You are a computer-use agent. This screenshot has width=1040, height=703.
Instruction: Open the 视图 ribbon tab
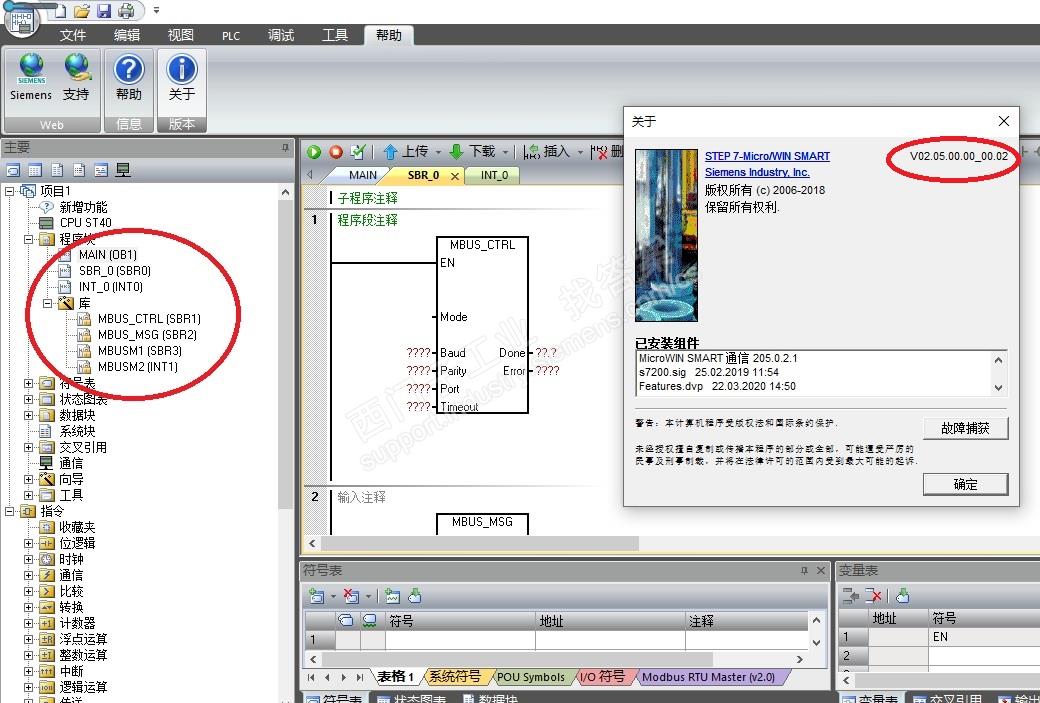pyautogui.click(x=180, y=35)
